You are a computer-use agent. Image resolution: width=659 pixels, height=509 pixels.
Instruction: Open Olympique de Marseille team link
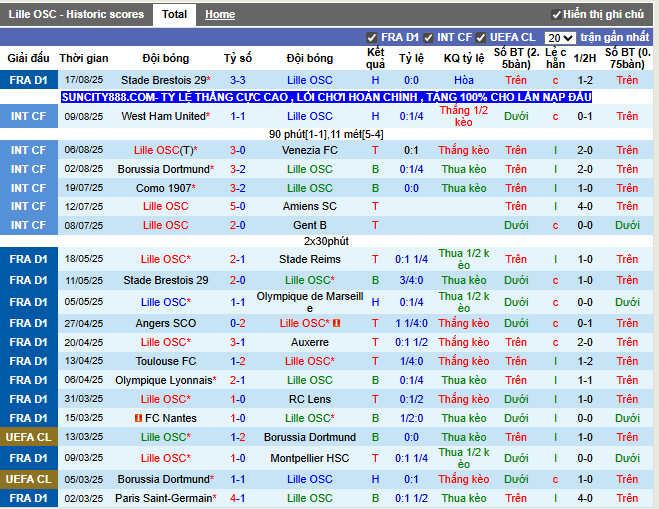310,302
